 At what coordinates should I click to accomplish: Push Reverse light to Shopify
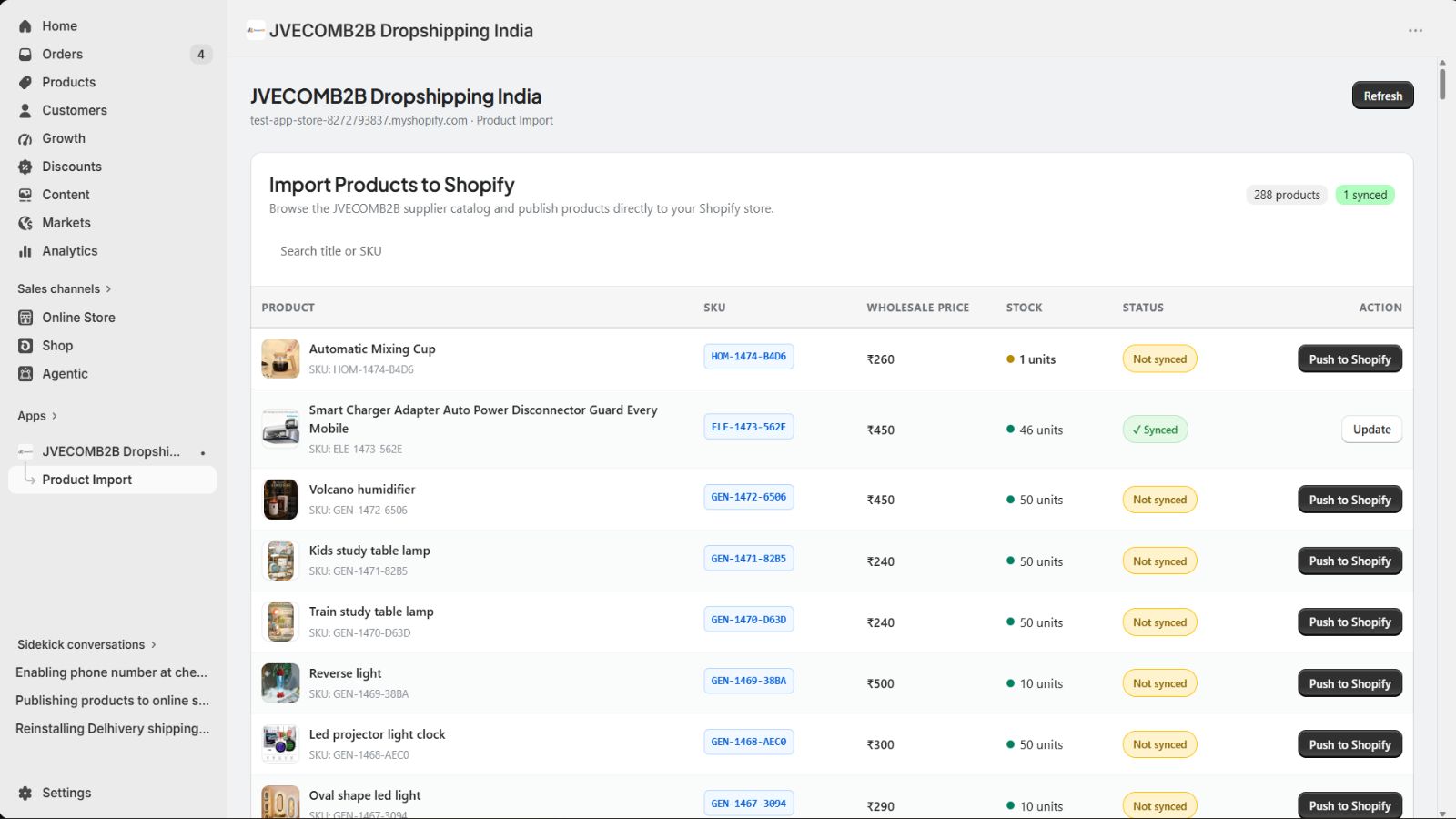1350,683
